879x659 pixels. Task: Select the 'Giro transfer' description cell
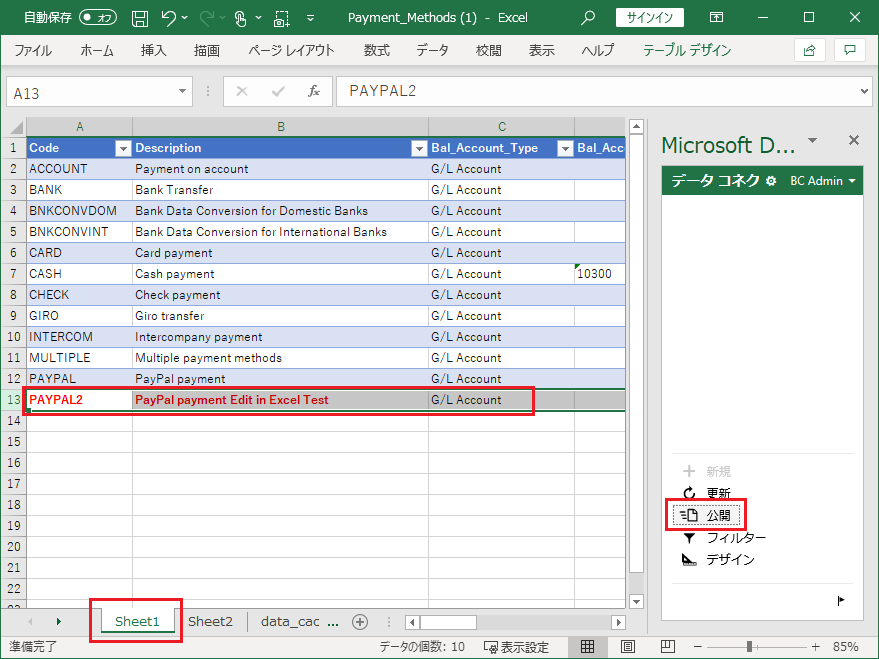(x=280, y=316)
